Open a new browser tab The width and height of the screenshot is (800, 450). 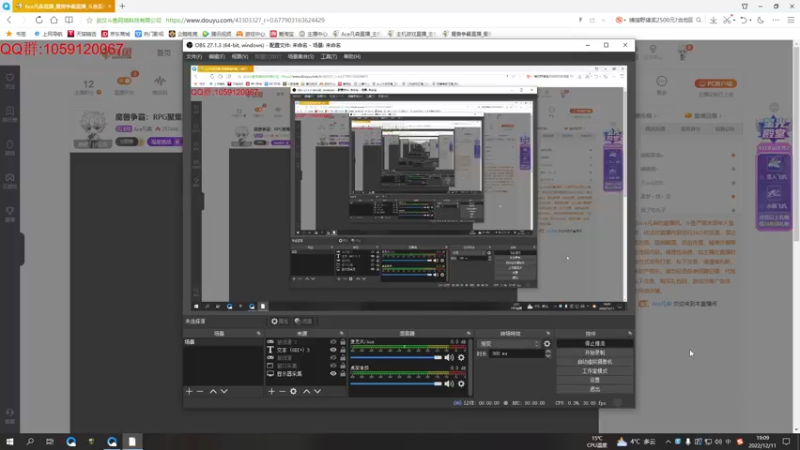[x=122, y=6]
